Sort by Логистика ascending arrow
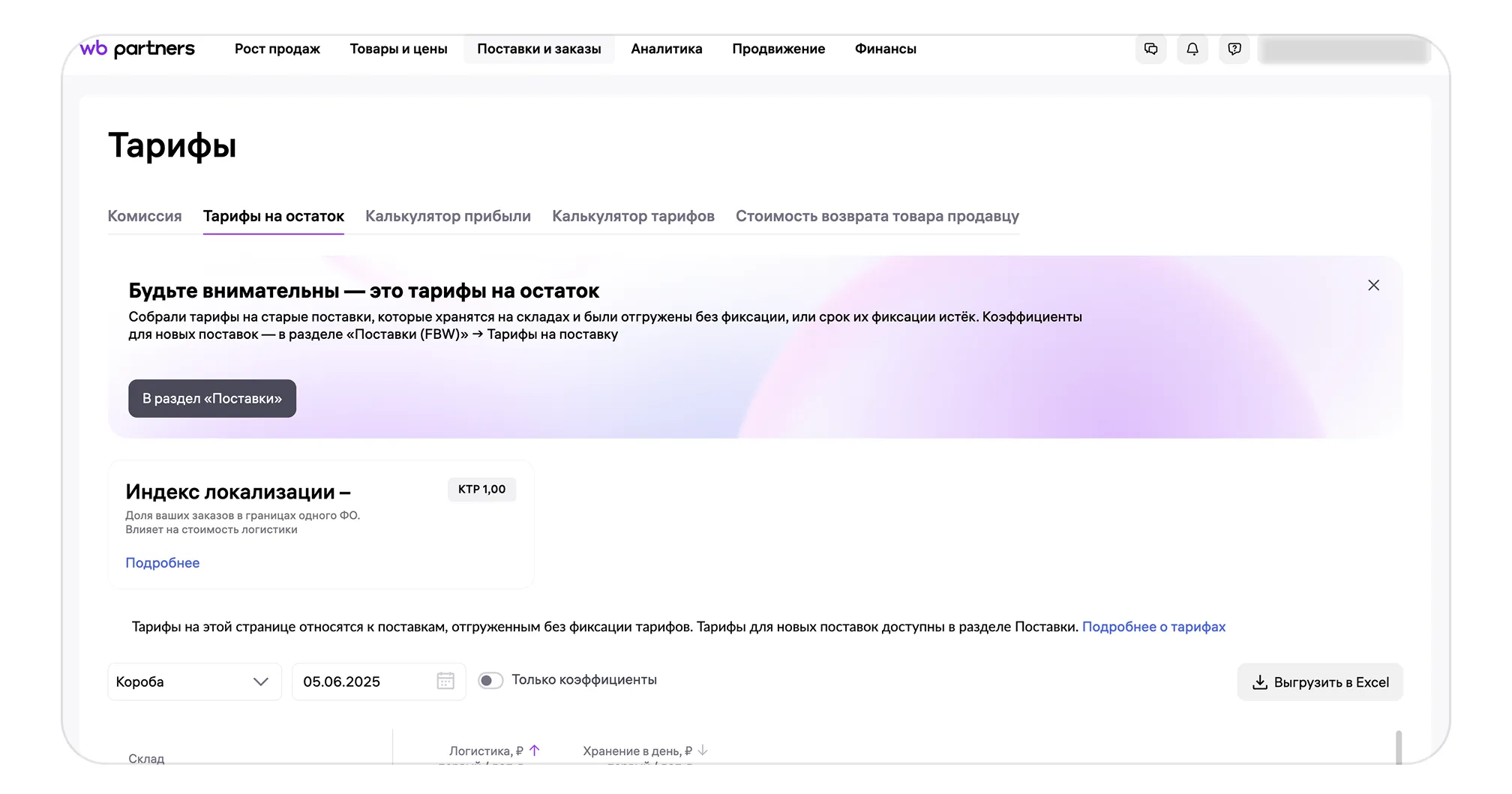The width and height of the screenshot is (1512, 794). (535, 751)
